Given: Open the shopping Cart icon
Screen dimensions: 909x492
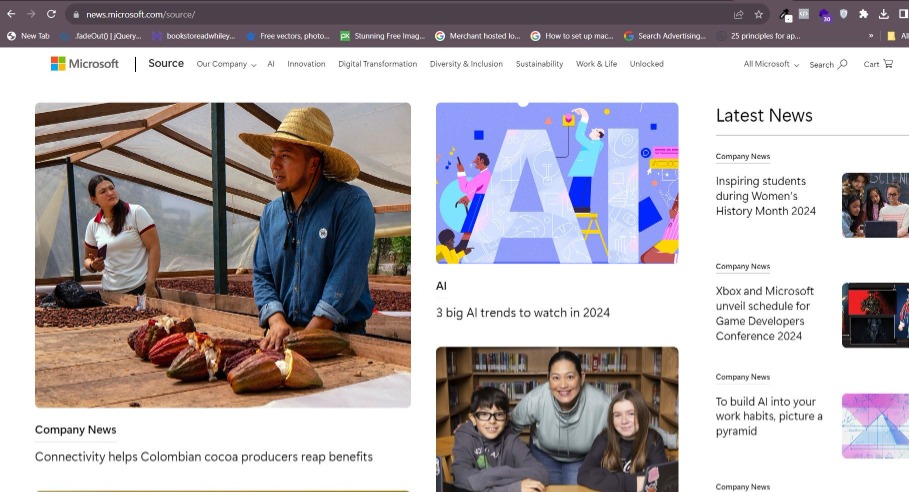Looking at the screenshot, I should [x=878, y=64].
